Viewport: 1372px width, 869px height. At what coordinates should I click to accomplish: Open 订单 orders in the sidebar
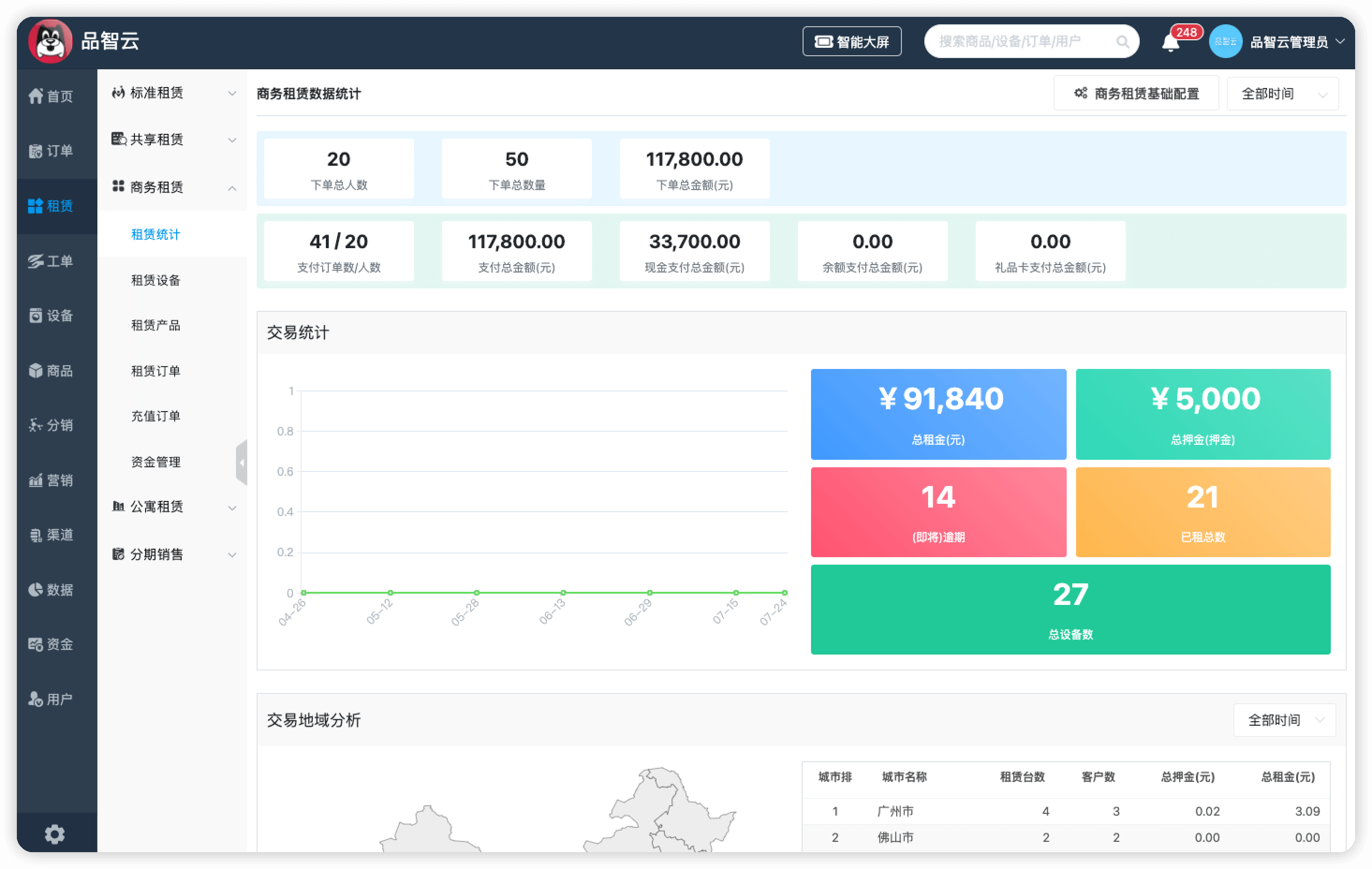[51, 151]
